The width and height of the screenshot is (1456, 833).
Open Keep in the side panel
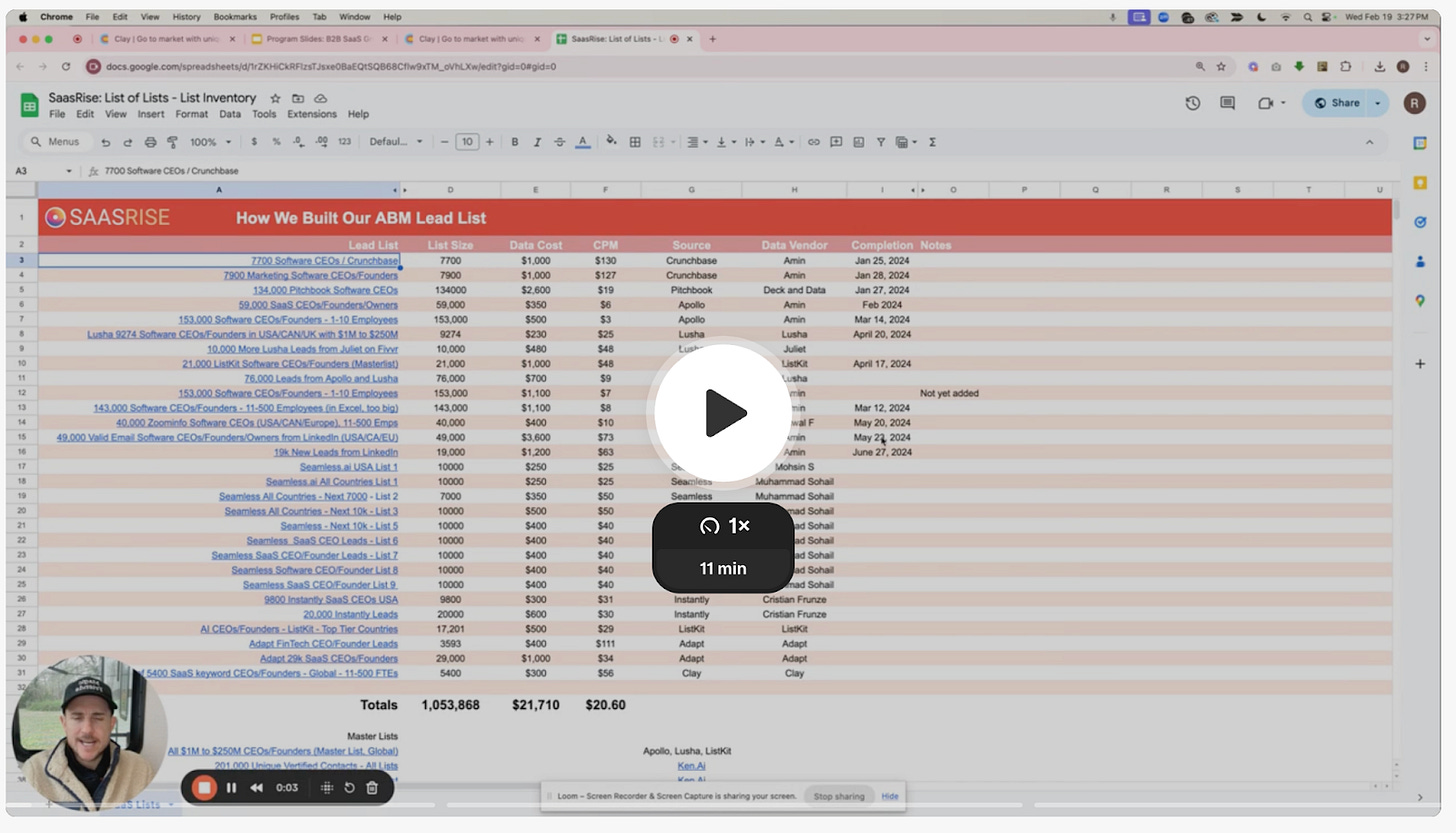1419,182
